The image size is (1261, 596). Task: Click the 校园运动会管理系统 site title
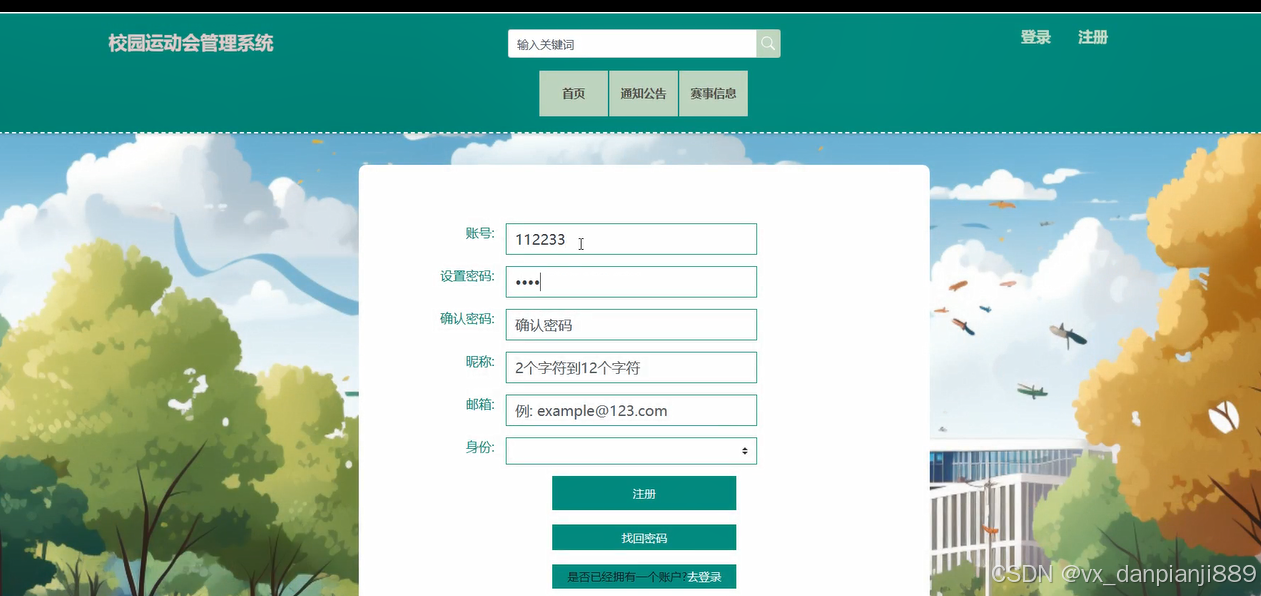(191, 43)
